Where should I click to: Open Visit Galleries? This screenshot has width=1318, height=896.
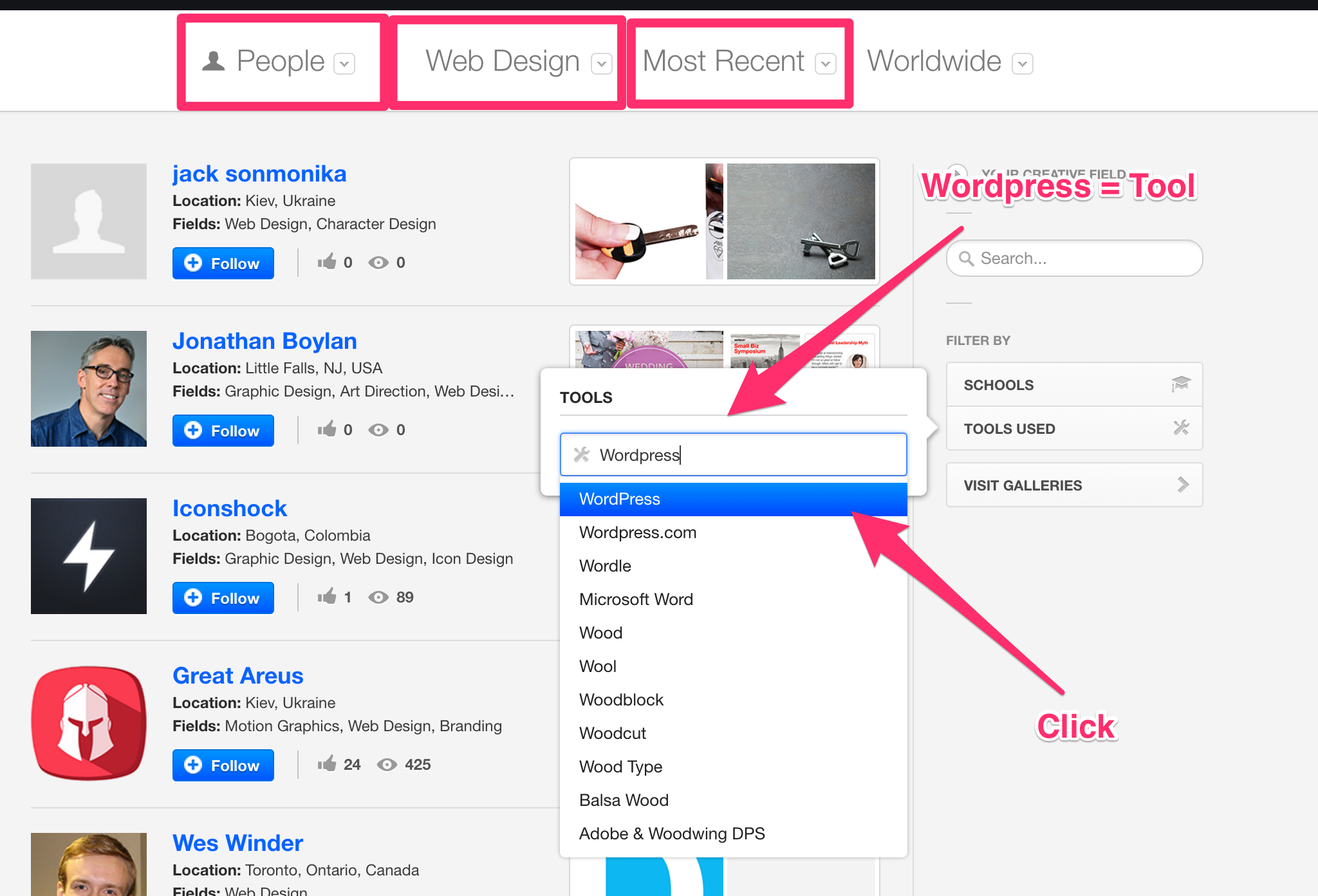pos(1074,485)
